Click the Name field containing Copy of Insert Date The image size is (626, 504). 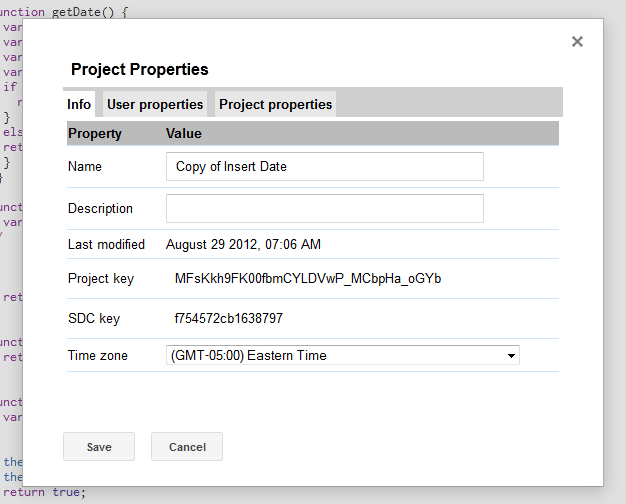[324, 167]
